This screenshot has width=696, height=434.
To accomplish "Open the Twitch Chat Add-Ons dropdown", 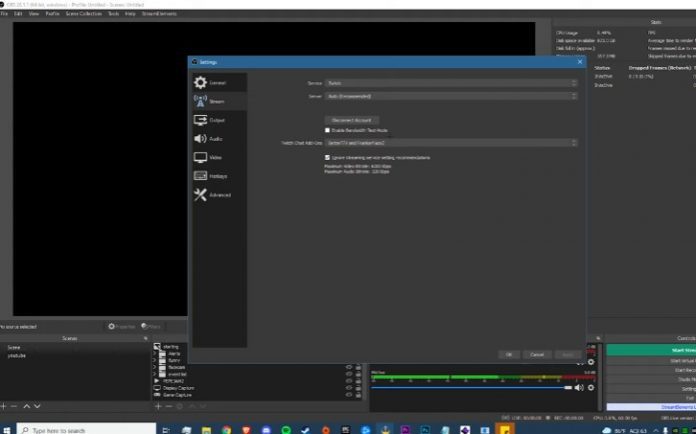I will pyautogui.click(x=451, y=143).
